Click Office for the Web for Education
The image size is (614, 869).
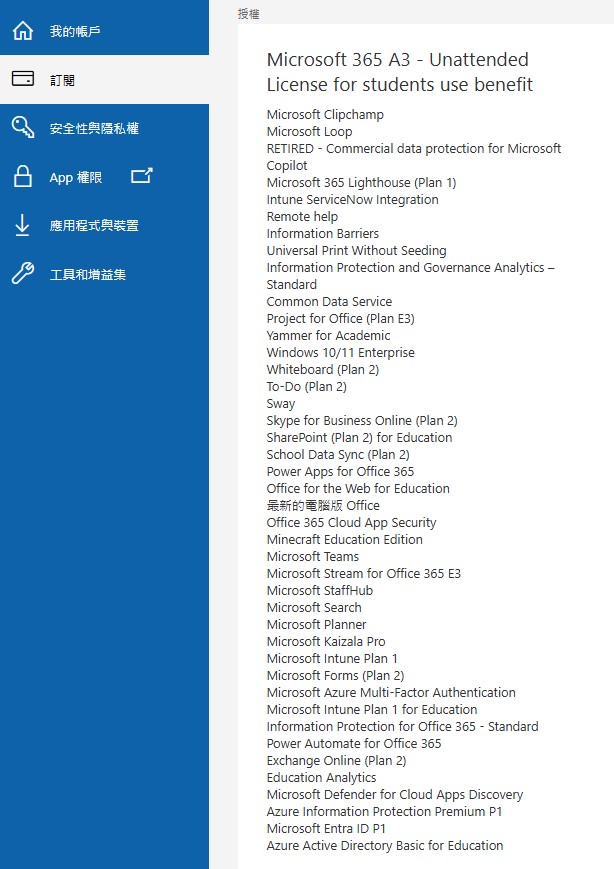coord(358,489)
